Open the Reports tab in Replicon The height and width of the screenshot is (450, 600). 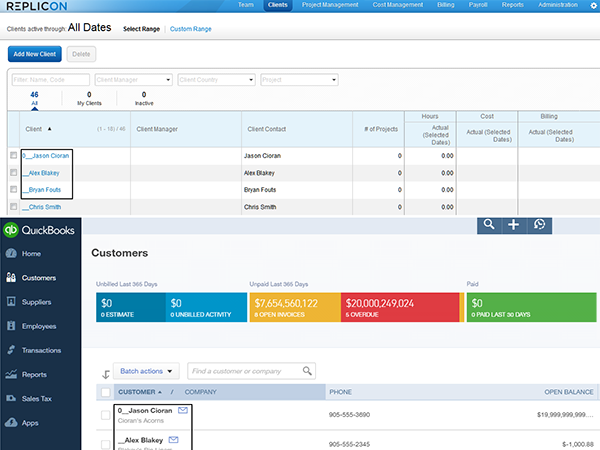point(513,5)
